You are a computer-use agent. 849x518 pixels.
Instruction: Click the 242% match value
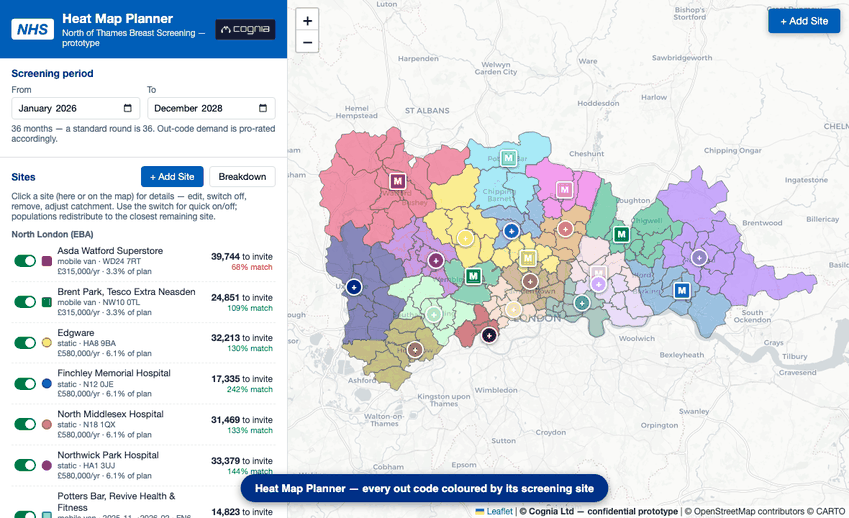click(250, 390)
